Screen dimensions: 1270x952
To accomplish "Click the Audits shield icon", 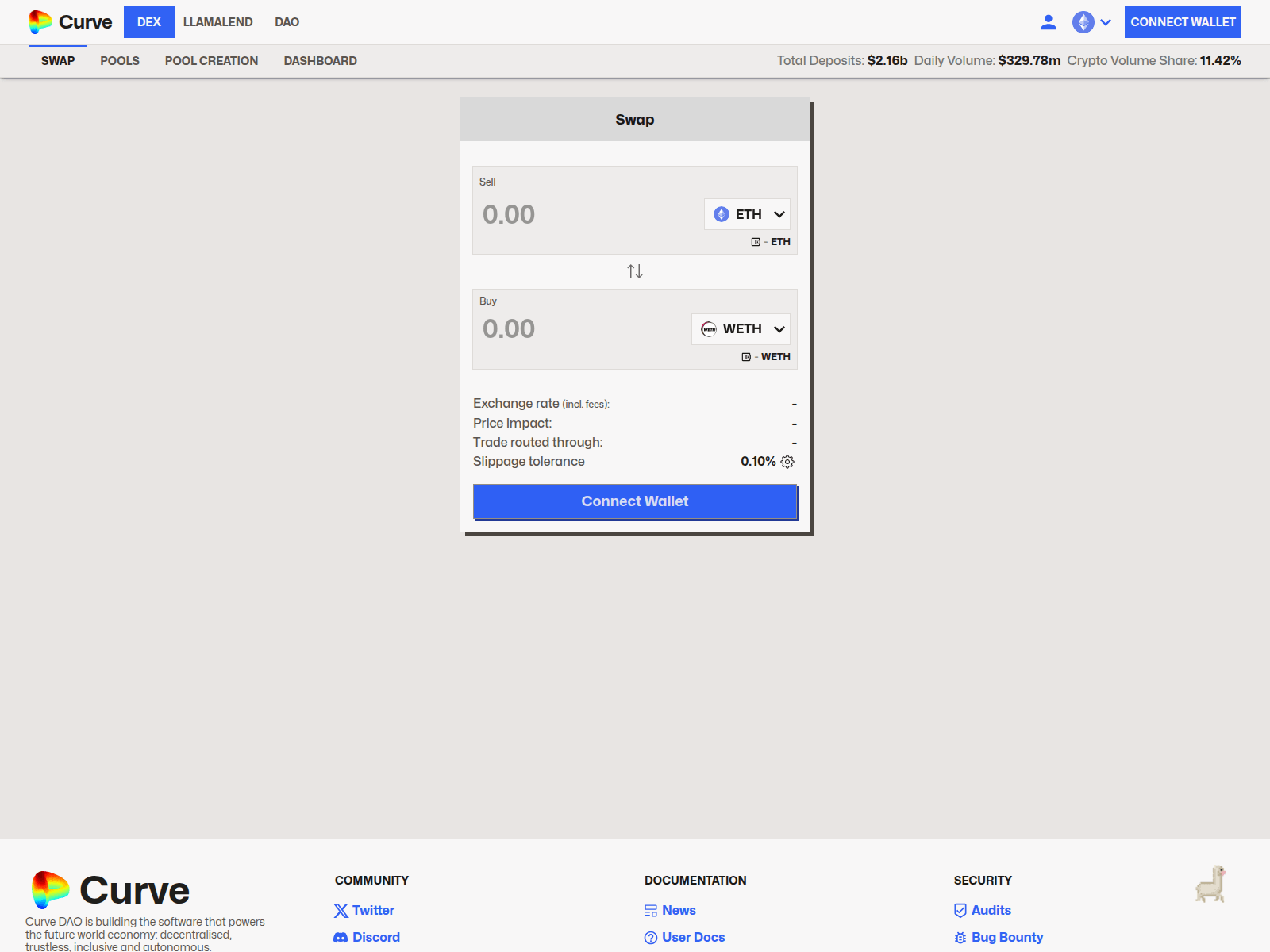I will pyautogui.click(x=960, y=911).
